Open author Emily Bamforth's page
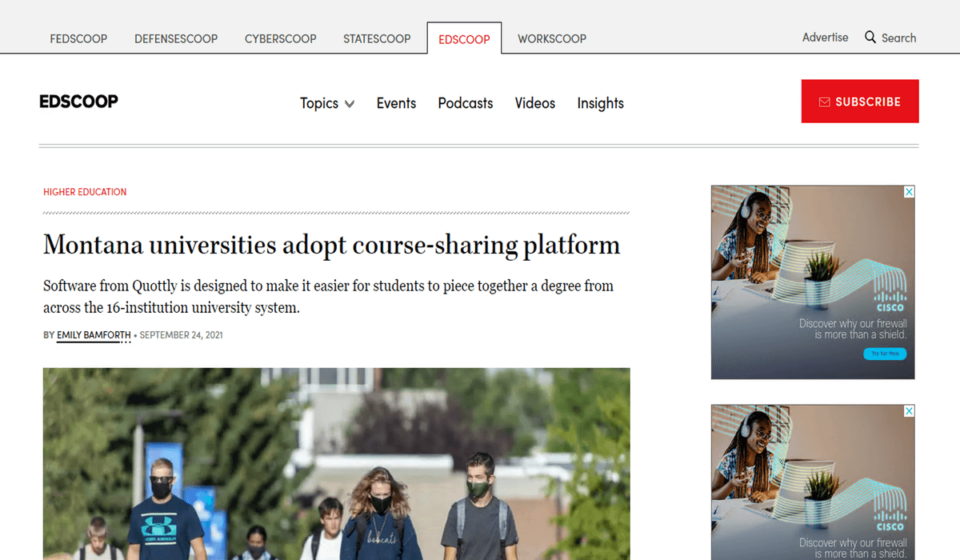 click(94, 335)
